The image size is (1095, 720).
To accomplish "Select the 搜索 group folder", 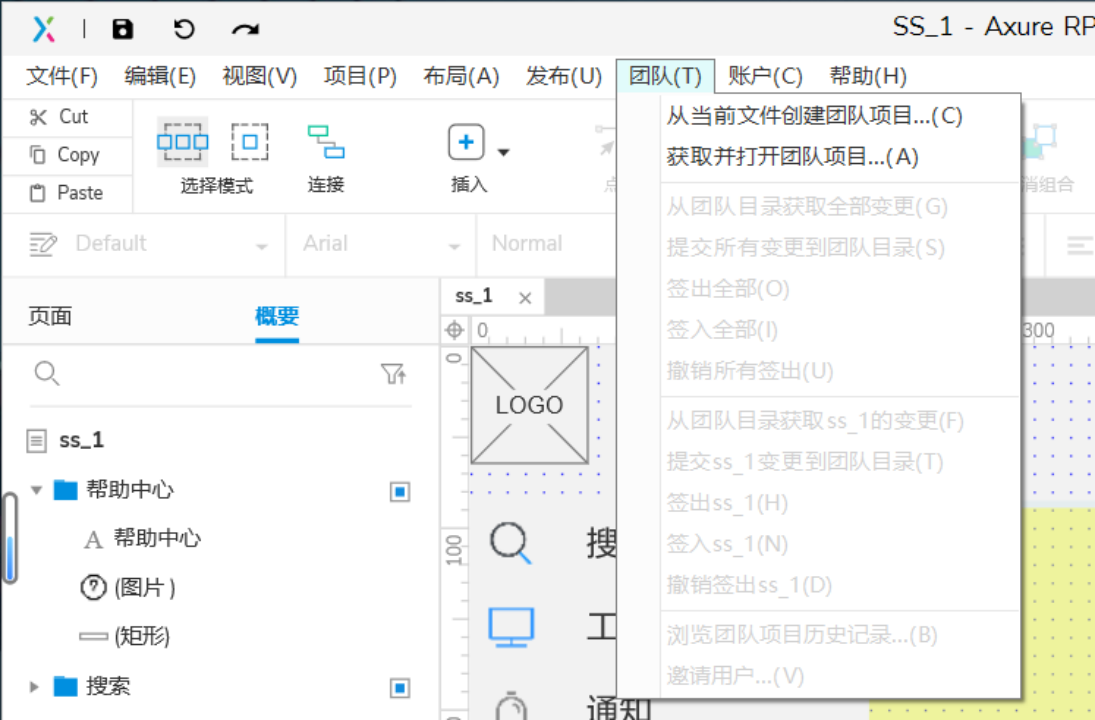I will 107,686.
